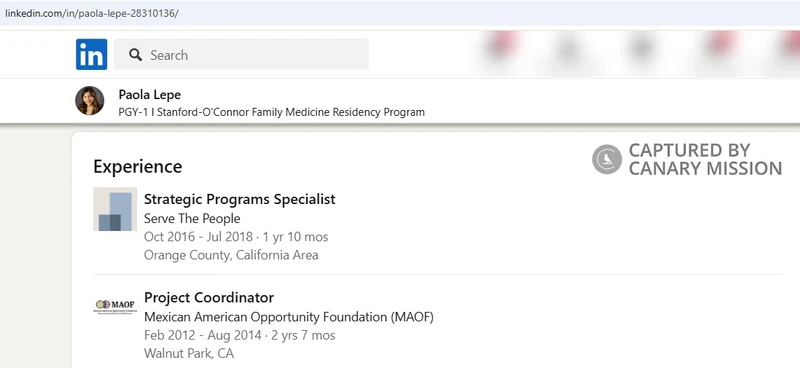Viewport: 800px width, 368px height.
Task: Click the magnifying glass search icon
Action: [x=135, y=55]
